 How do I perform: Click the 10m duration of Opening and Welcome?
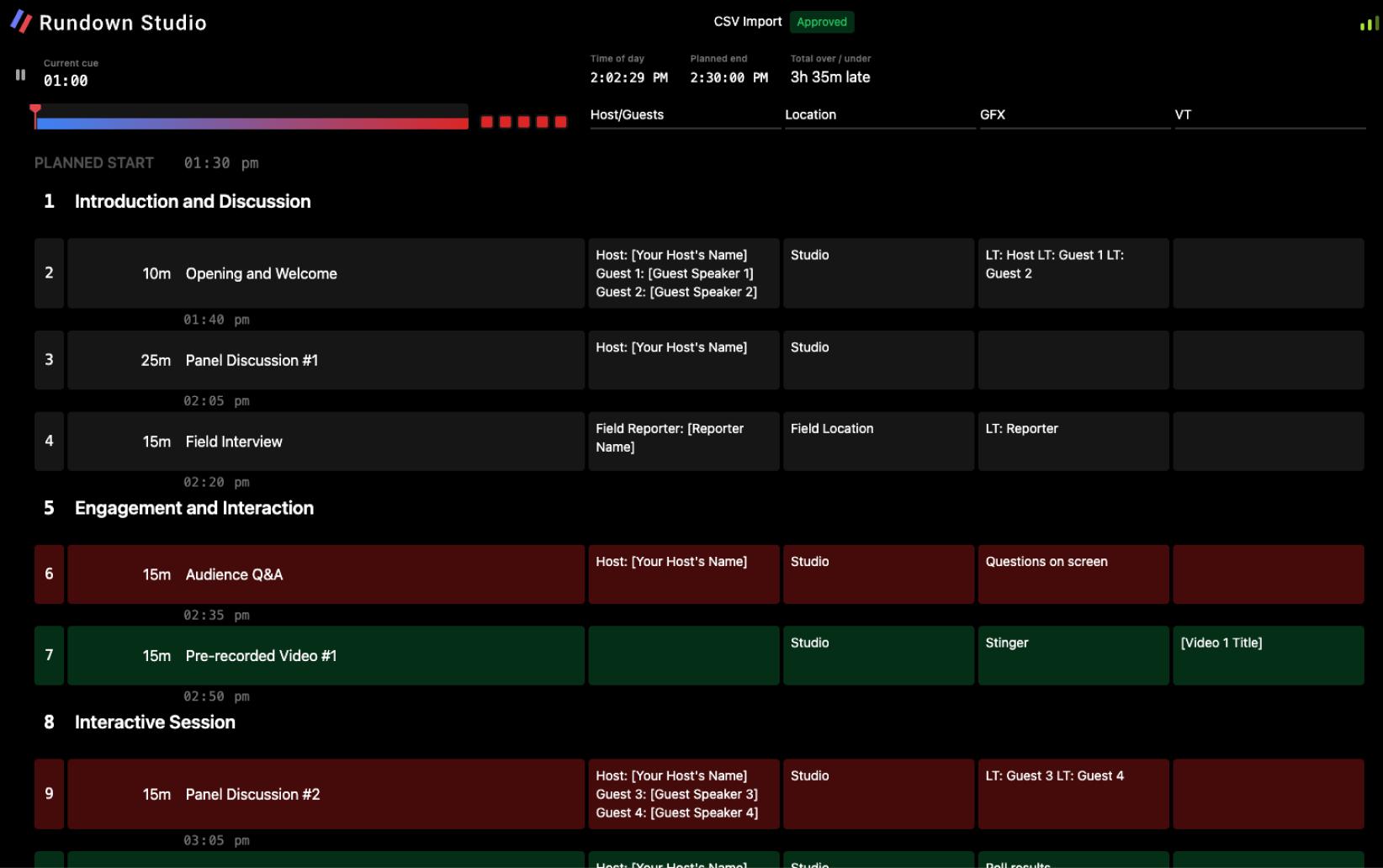(156, 274)
